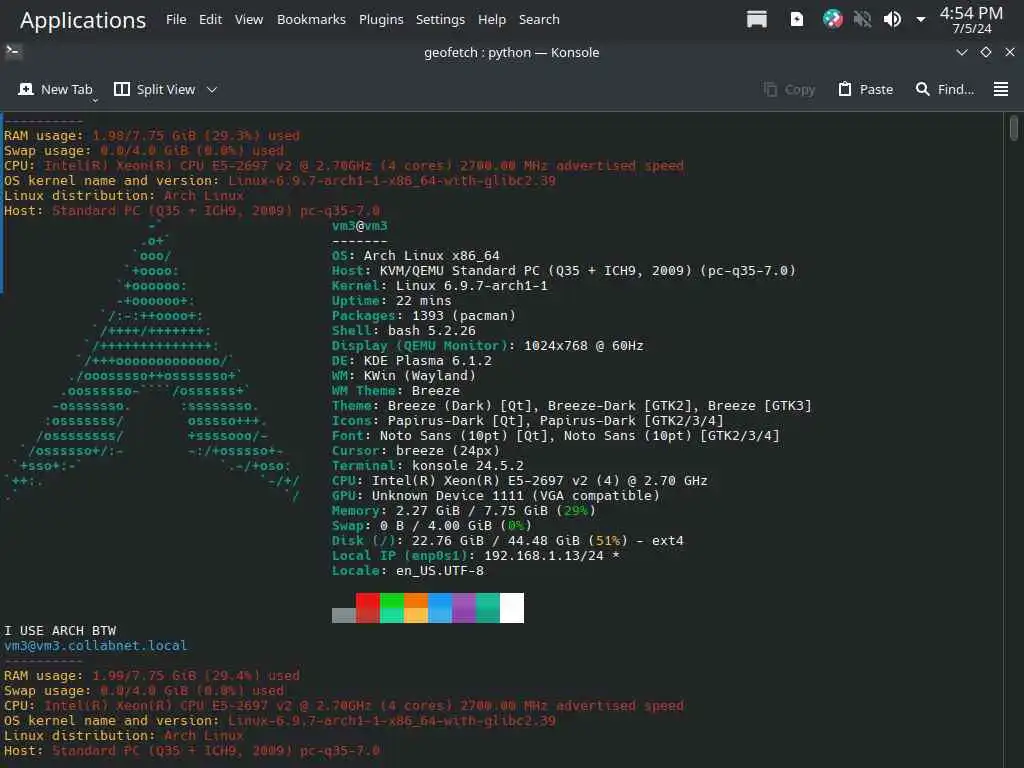Open the Applications launcher
The height and width of the screenshot is (768, 1024).
[83, 20]
